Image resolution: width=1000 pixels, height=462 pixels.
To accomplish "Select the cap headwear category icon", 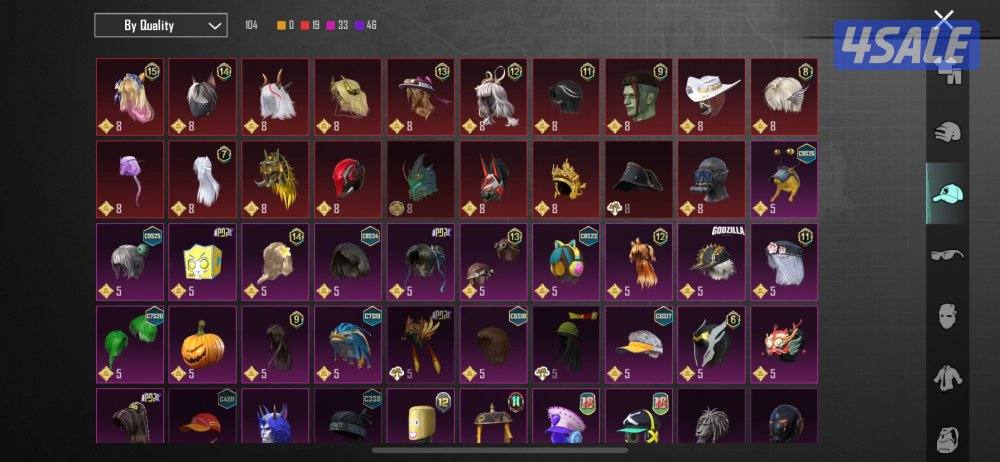I will pos(948,193).
